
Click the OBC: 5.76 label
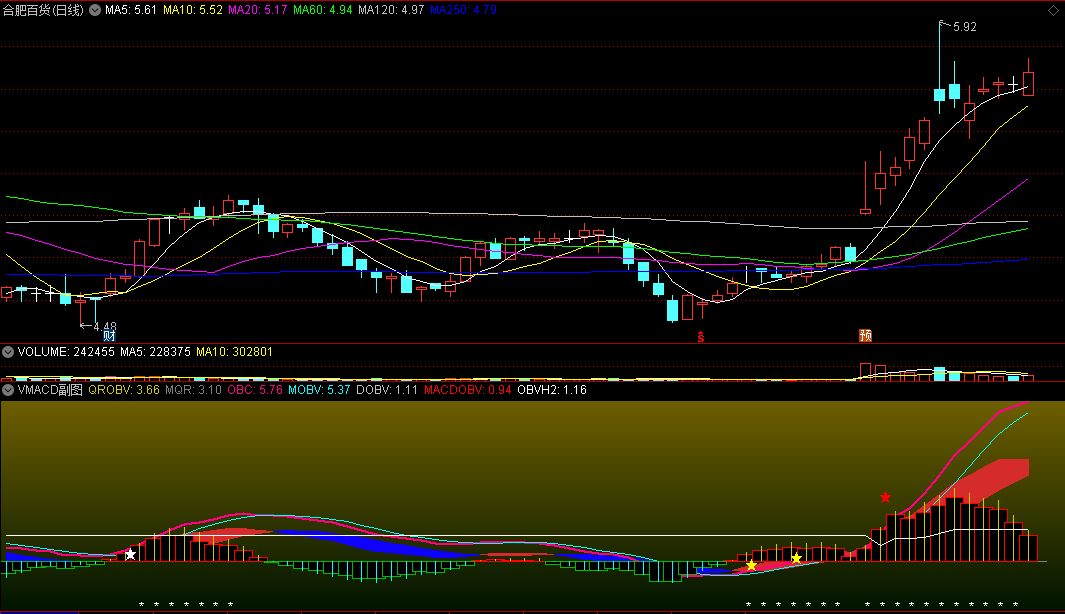click(255, 390)
